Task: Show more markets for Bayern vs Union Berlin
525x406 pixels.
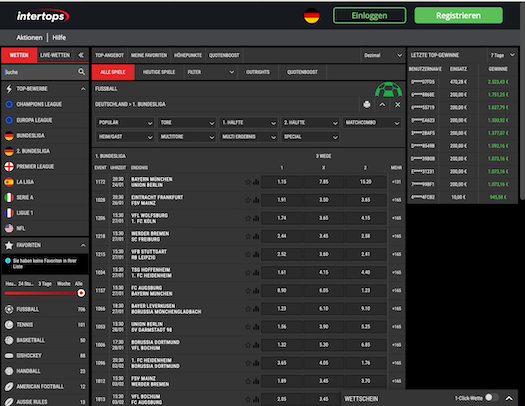Action: 396,182
